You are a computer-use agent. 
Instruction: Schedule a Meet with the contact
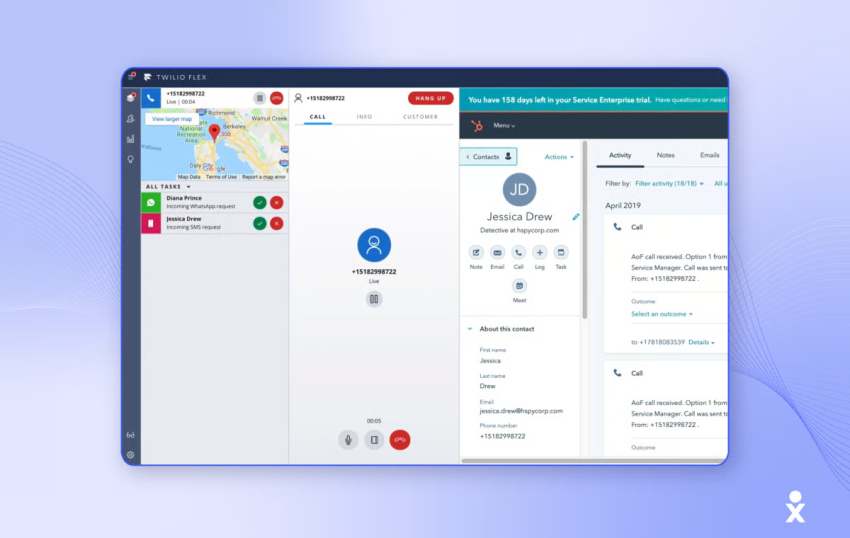(x=519, y=286)
